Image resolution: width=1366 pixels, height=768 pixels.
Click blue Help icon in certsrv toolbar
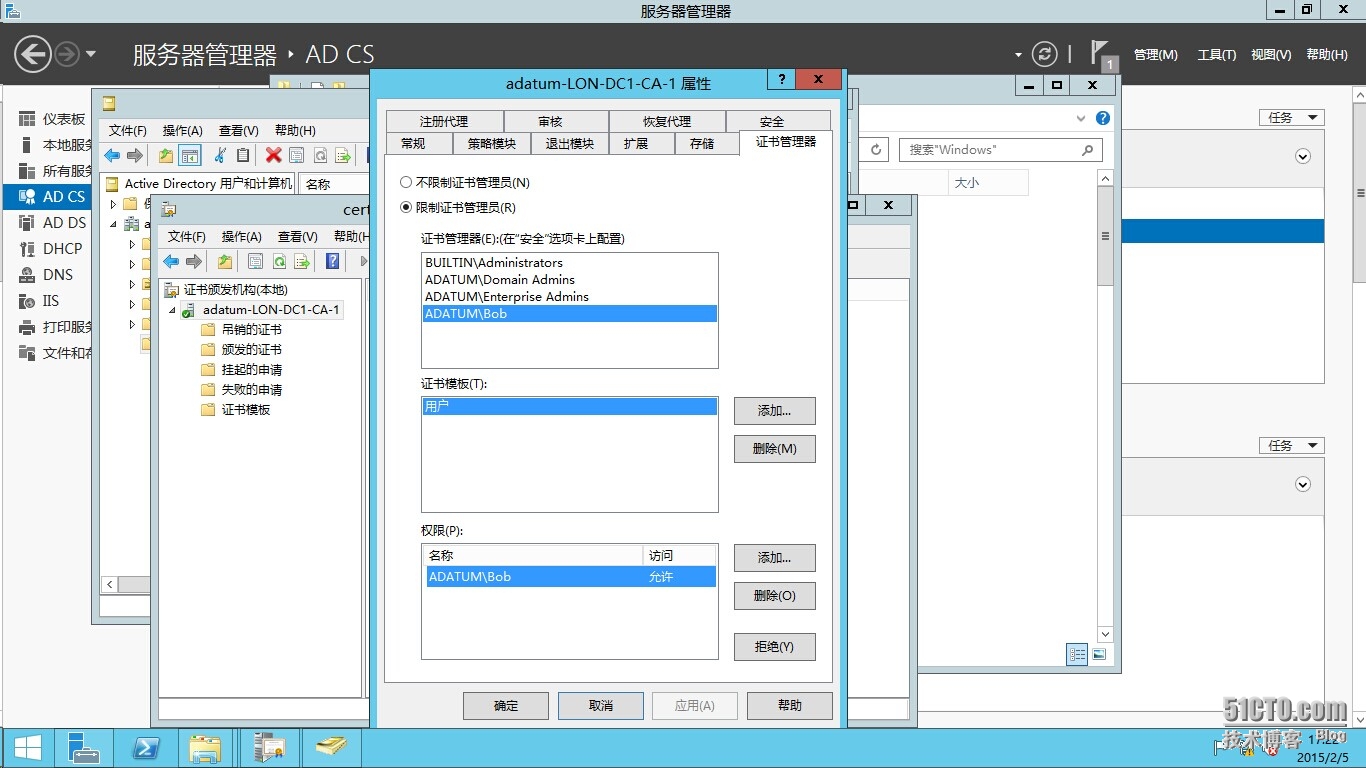(333, 261)
